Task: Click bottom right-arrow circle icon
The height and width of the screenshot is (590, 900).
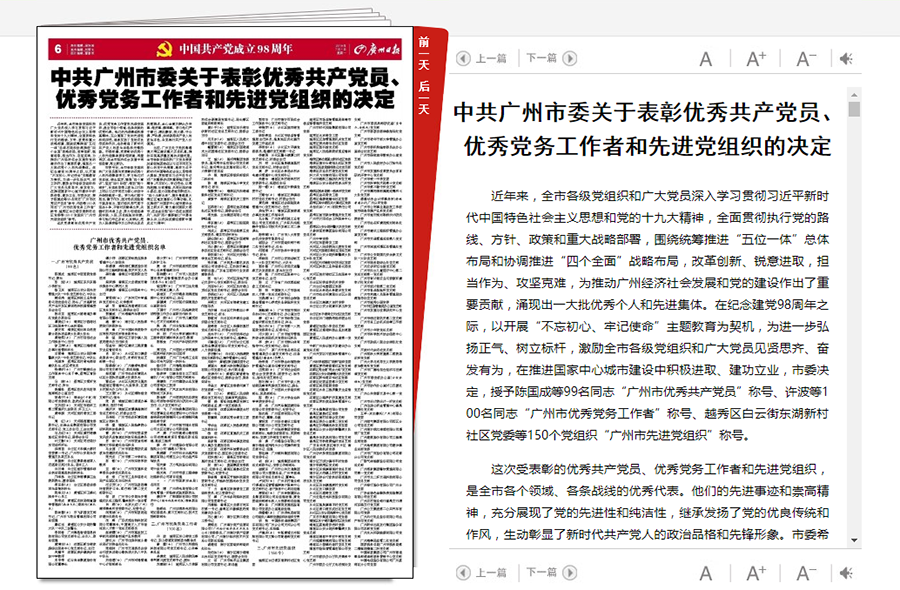Action: pos(570,573)
